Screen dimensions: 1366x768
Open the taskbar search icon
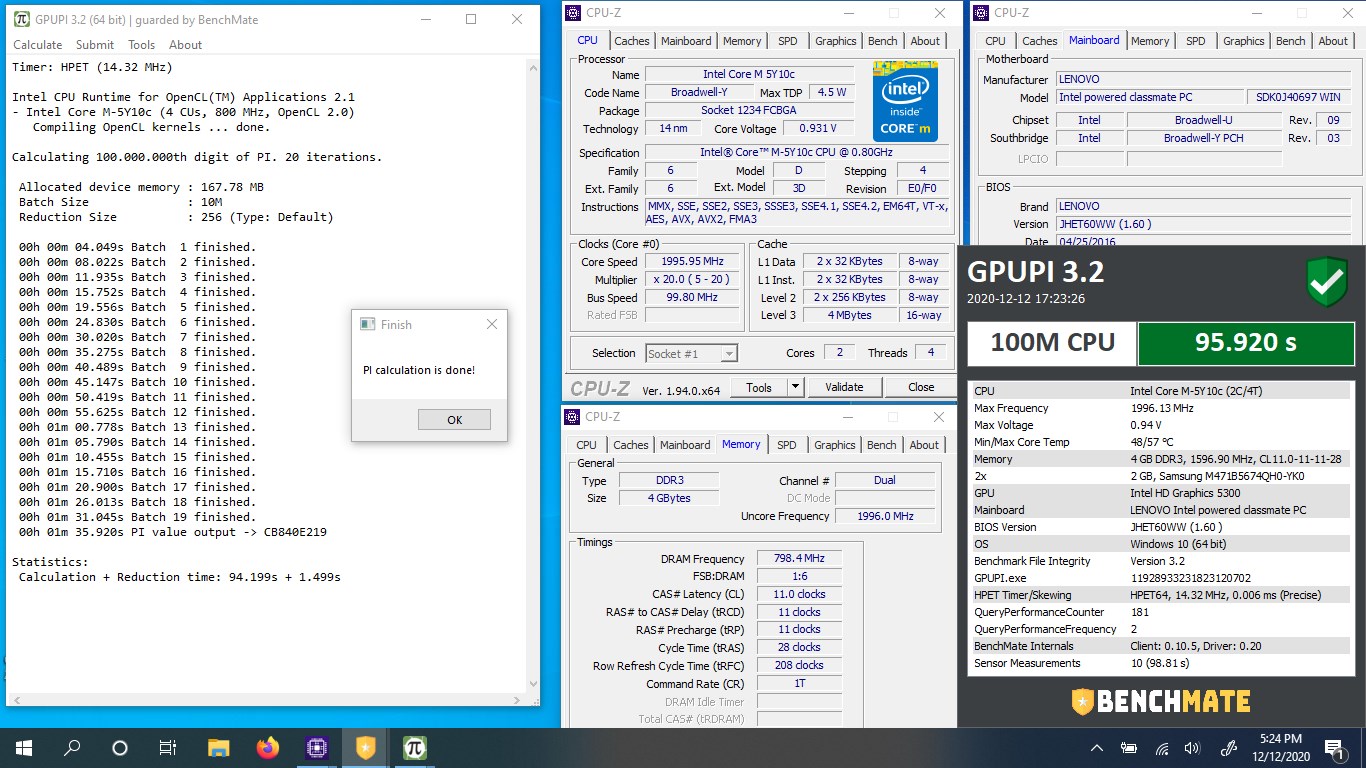click(72, 747)
